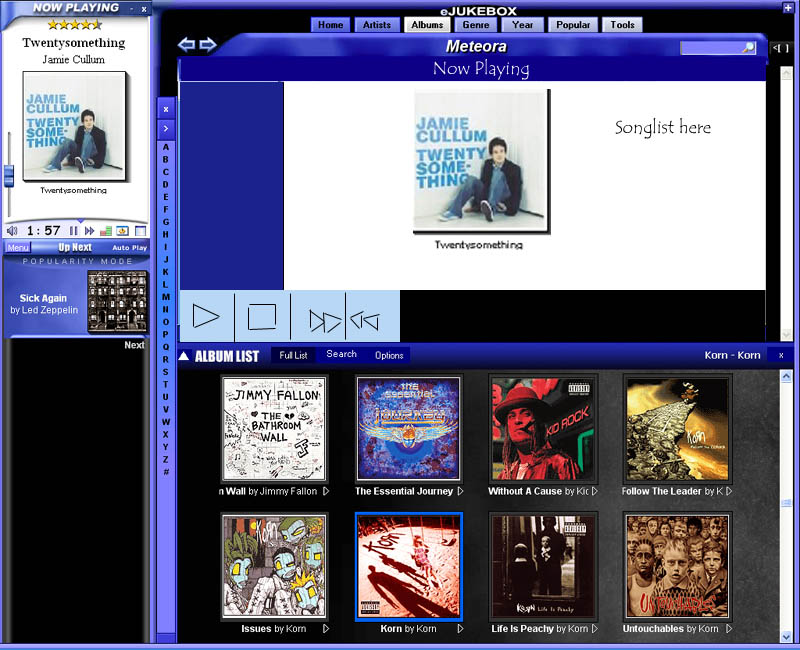Screen dimensions: 800x650
Task: Click the large Play triangle button
Action: (x=206, y=316)
